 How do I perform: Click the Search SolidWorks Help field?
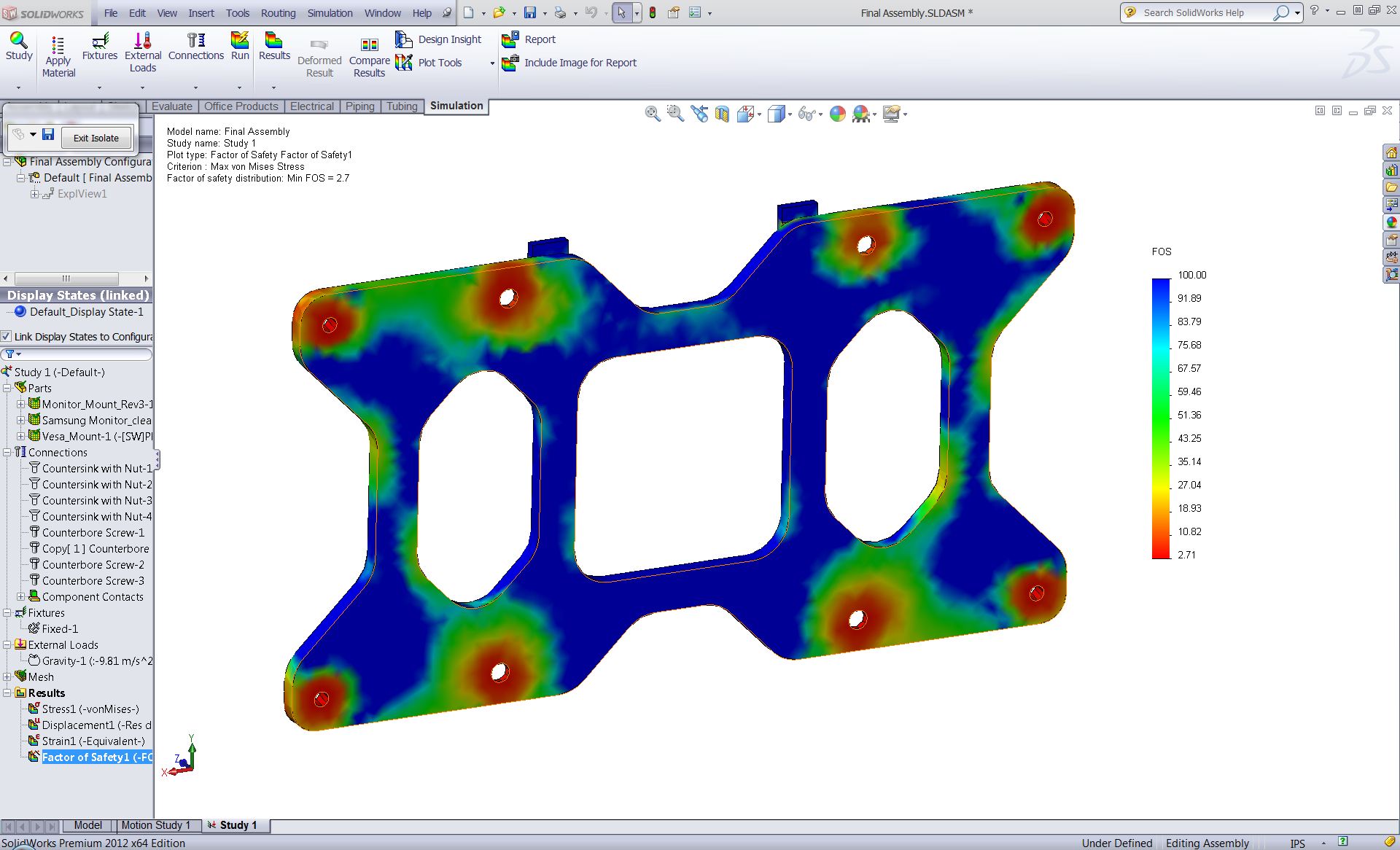(x=1205, y=12)
